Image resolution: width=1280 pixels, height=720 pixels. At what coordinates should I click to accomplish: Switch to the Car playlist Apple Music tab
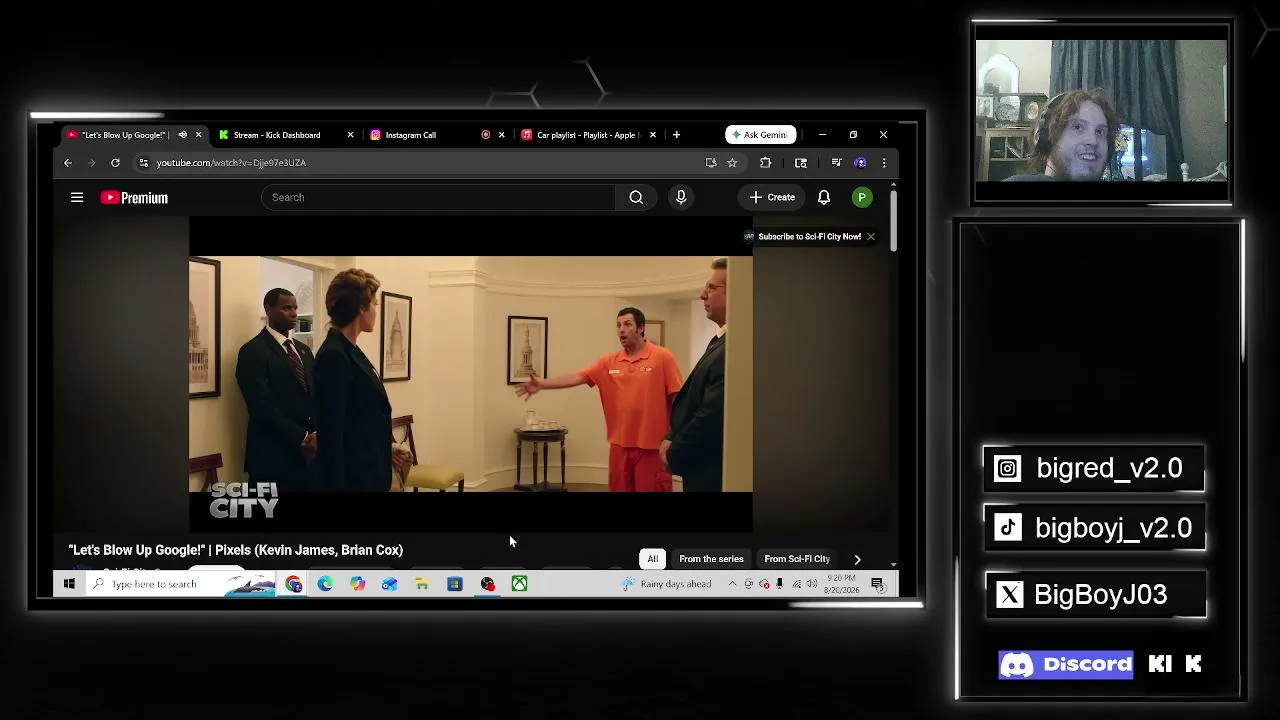pos(588,135)
